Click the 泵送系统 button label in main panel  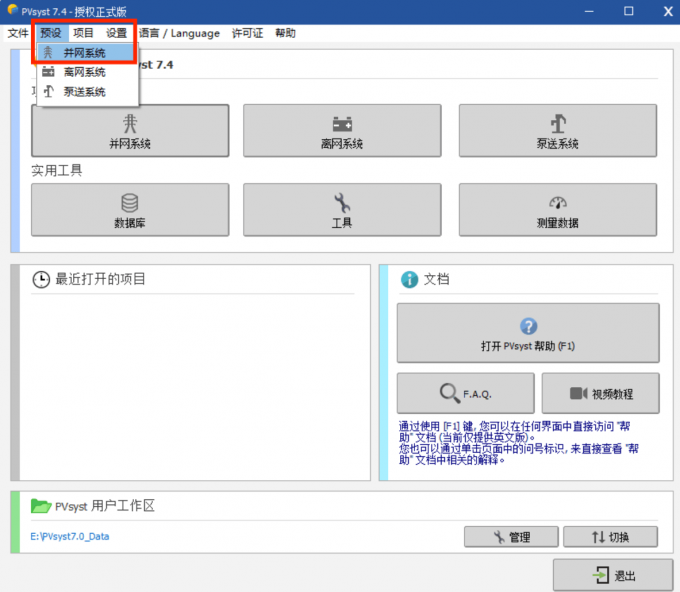(x=558, y=144)
